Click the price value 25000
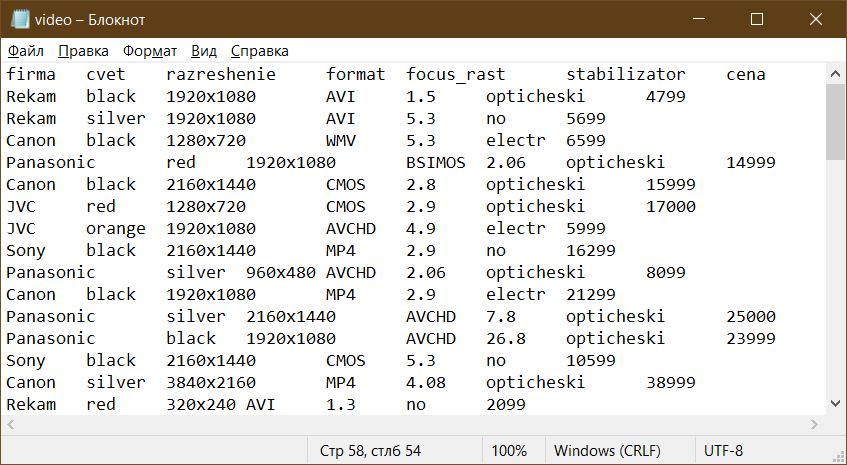This screenshot has height=465, width=847. coord(751,316)
